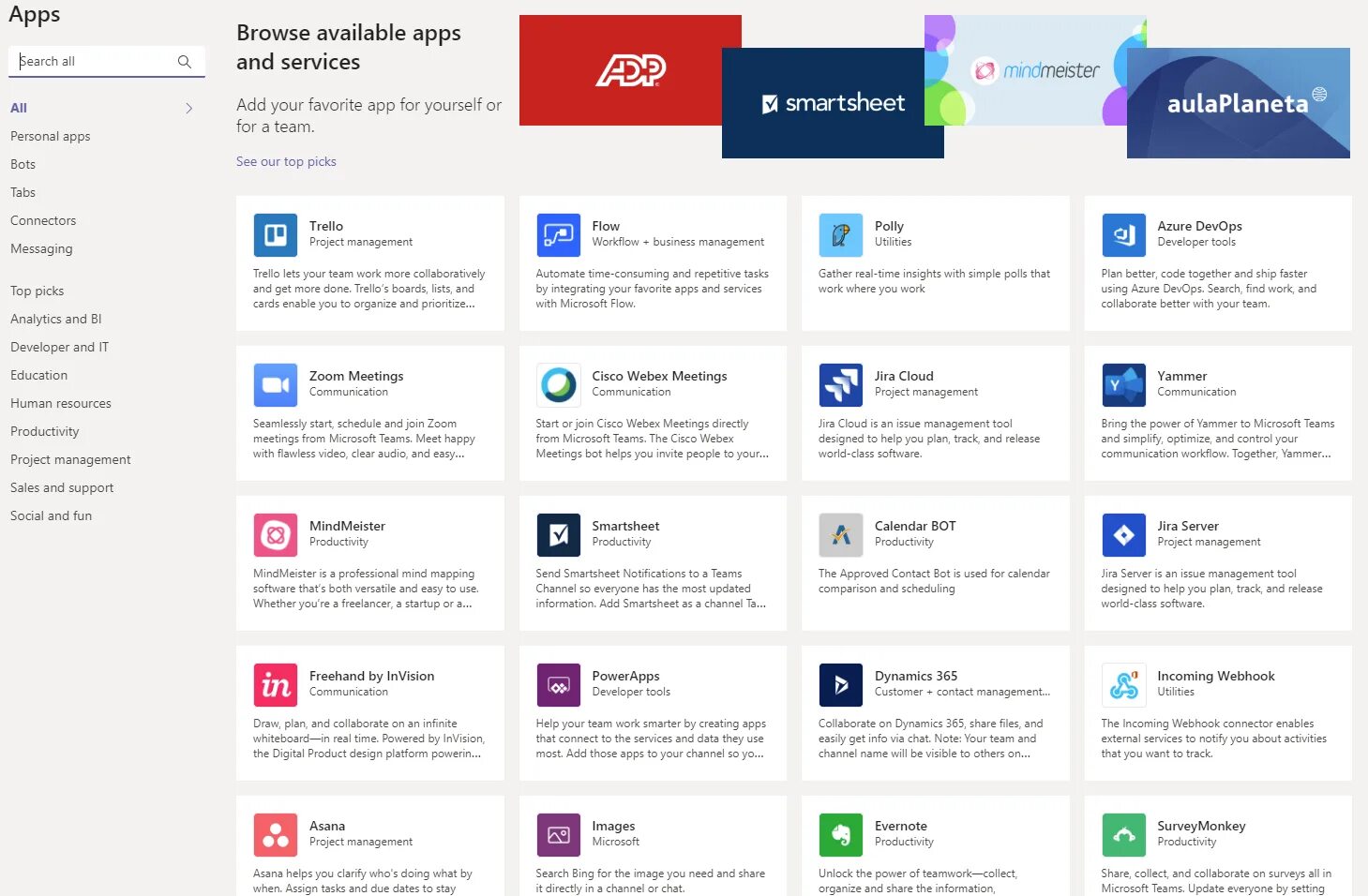The width and height of the screenshot is (1368, 896).
Task: Filter by Bots
Action: pos(23,164)
